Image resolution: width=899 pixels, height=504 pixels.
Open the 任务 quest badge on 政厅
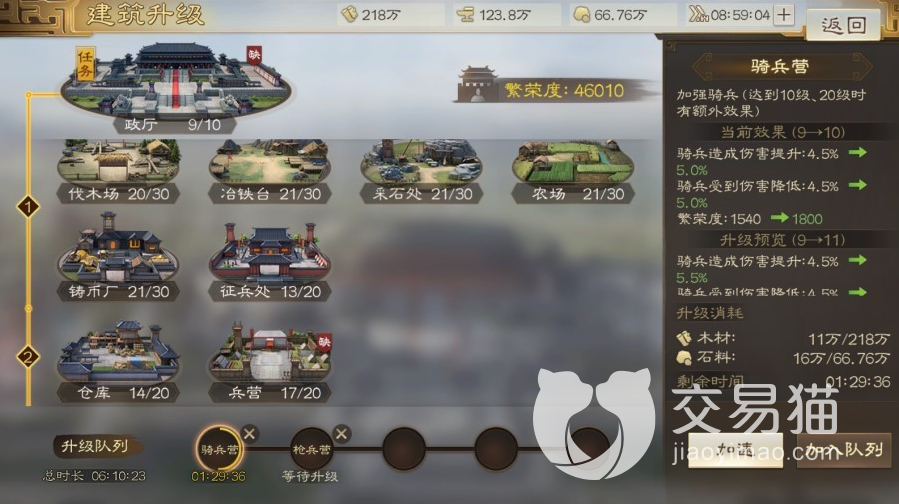[x=85, y=64]
